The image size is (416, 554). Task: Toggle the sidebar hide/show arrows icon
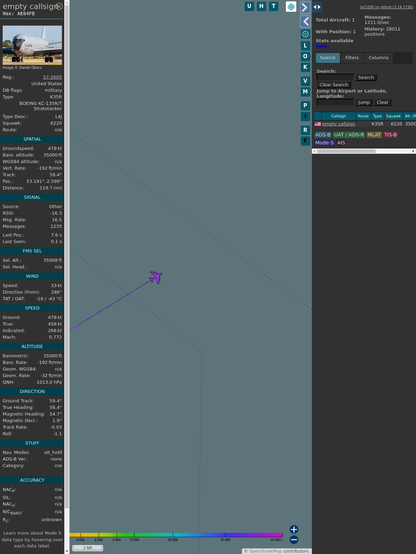317,7
